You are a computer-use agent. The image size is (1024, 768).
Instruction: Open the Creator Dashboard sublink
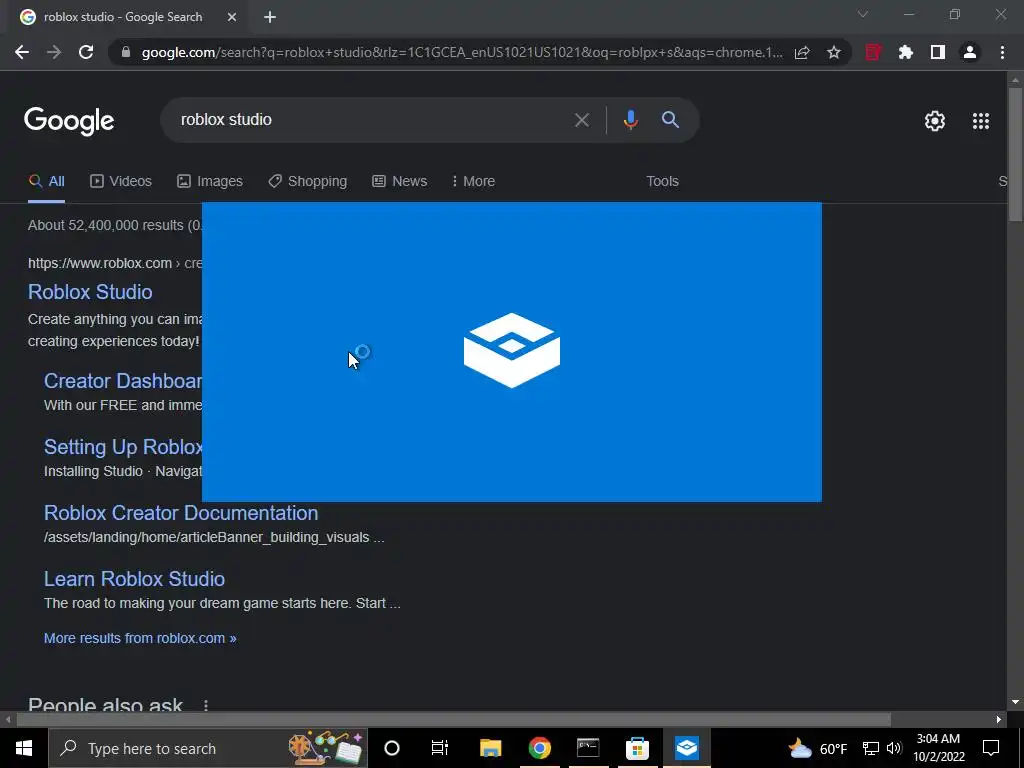(123, 381)
